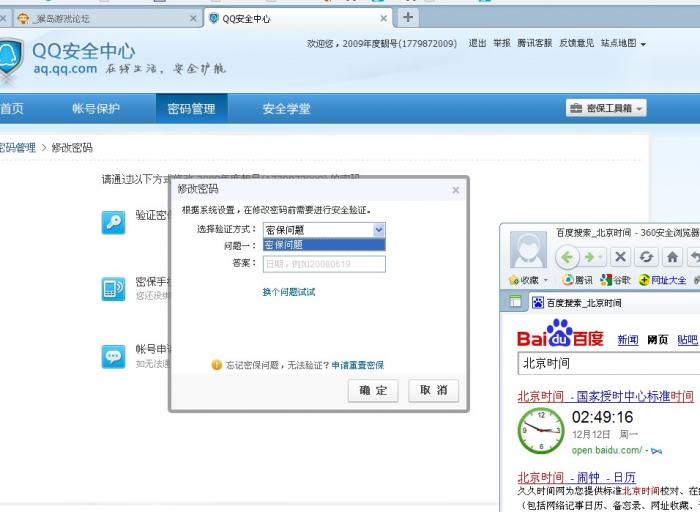Click sidebar panel icon left of Baidu tab
Image resolution: width=700 pixels, height=512 pixels.
515,302
